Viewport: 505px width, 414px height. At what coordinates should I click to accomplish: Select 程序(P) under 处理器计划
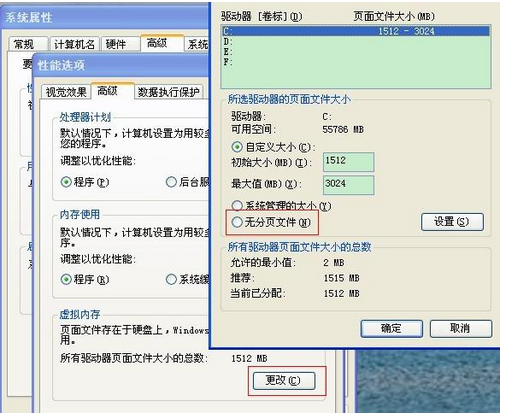(x=85, y=182)
